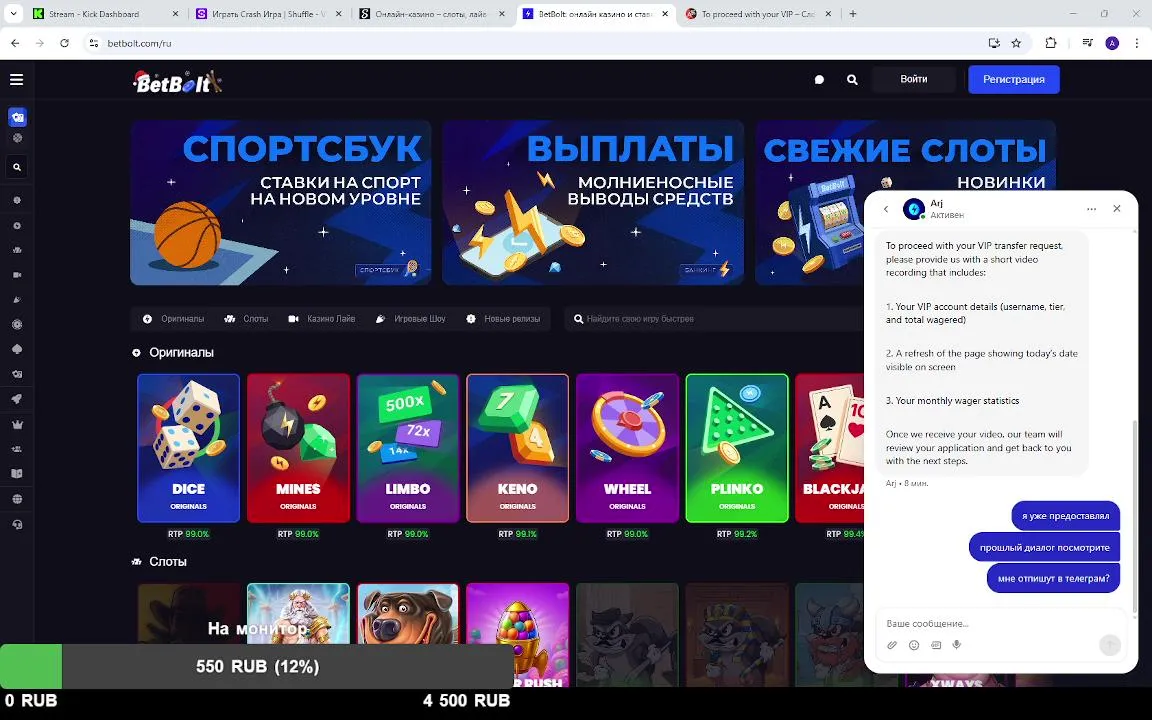This screenshot has width=1152, height=720.
Task: Switch to the Онлайн-казино tab
Action: click(x=432, y=14)
